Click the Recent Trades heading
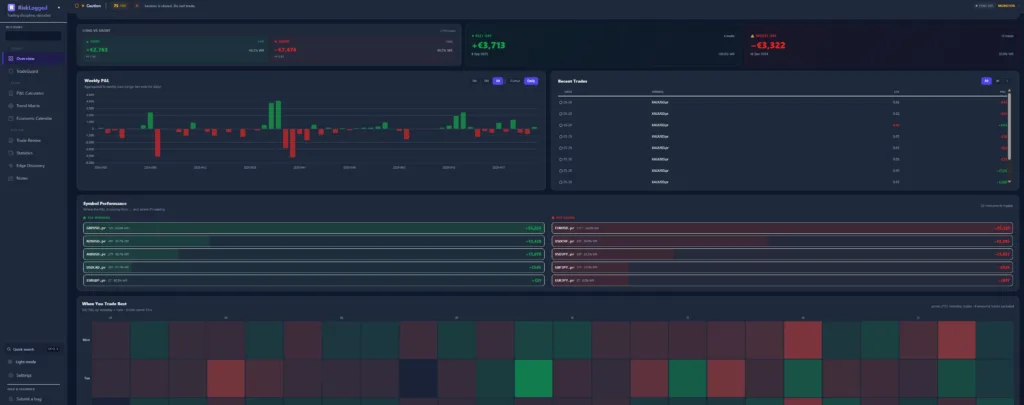The image size is (1024, 405). click(x=572, y=81)
